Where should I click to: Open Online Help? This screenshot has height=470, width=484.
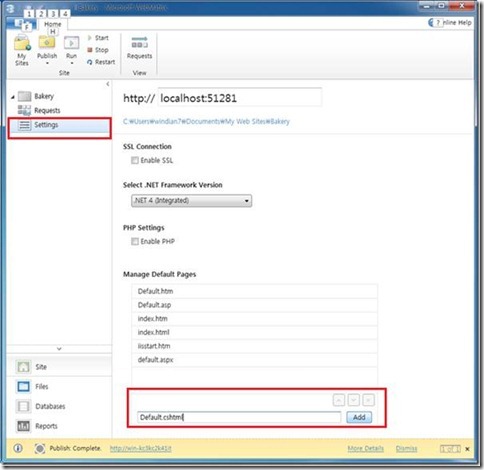coord(450,23)
